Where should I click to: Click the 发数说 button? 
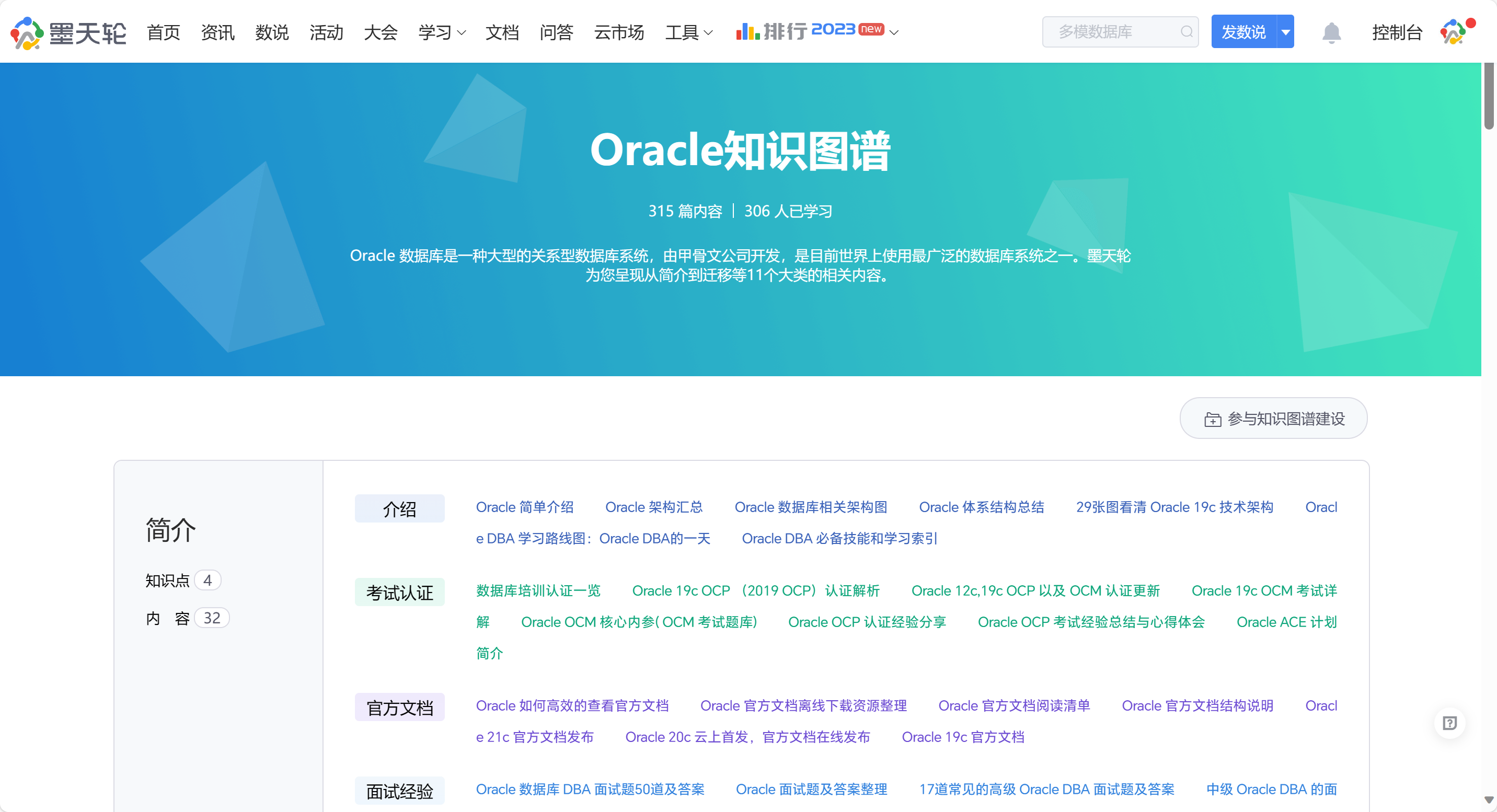(1243, 32)
